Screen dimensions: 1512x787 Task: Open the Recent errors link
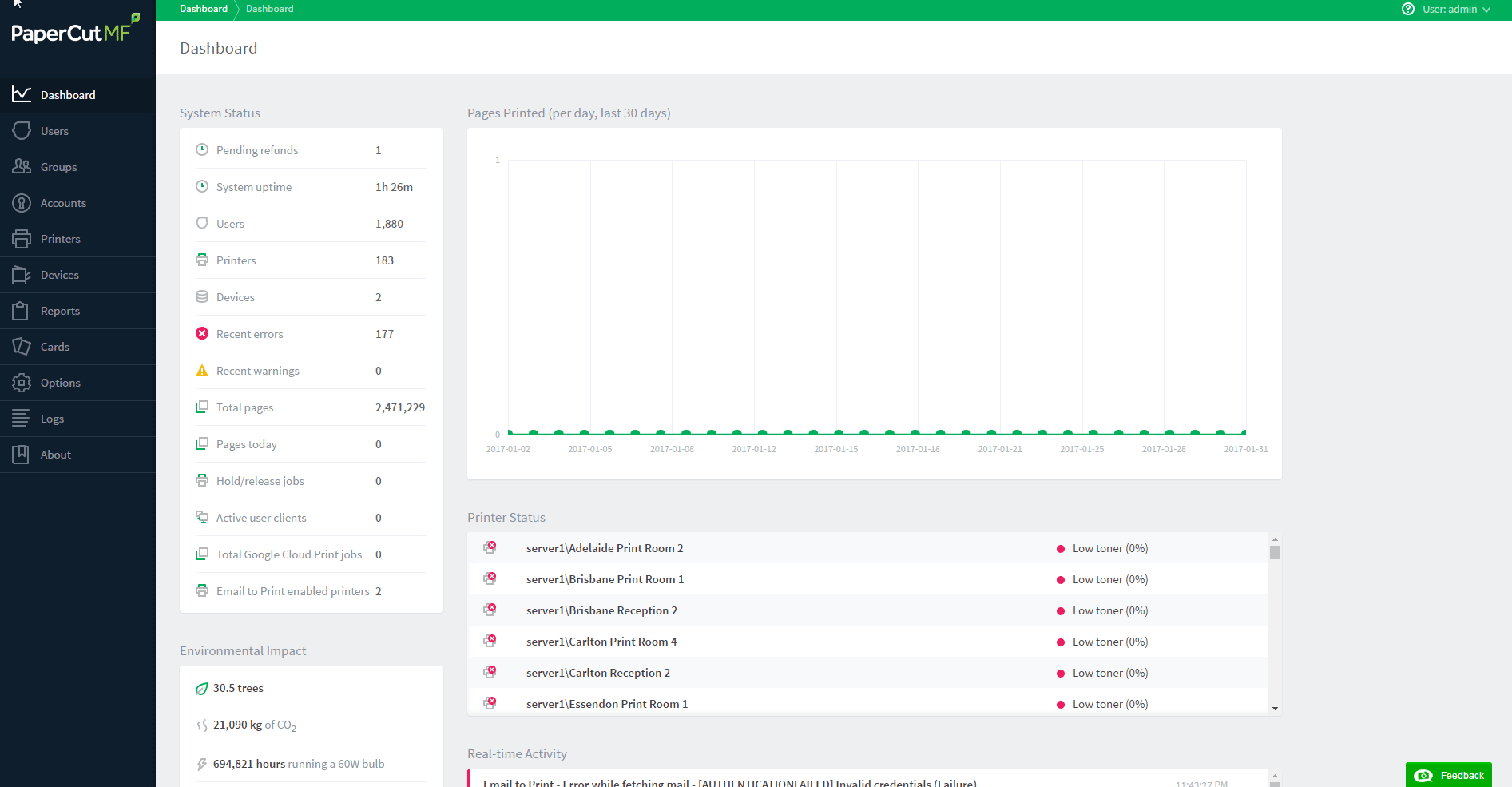pos(250,334)
